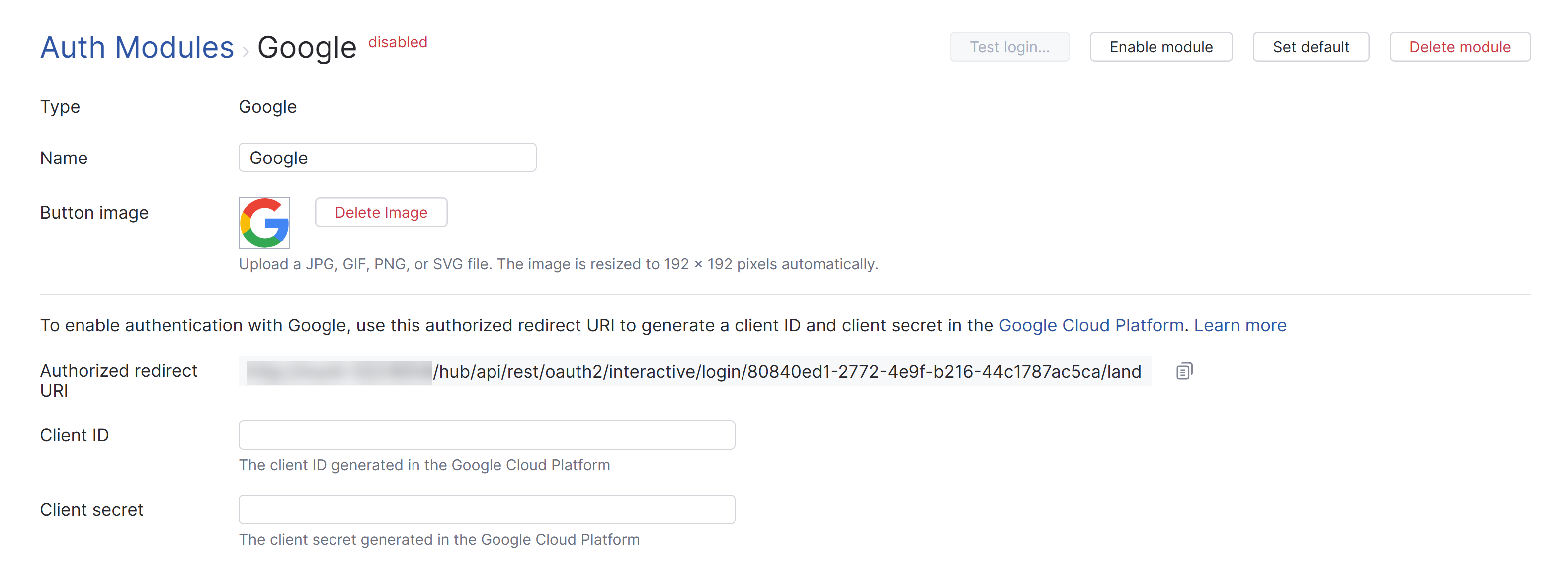The width and height of the screenshot is (1568, 563).
Task: Select the Name input containing Google
Action: coord(387,157)
